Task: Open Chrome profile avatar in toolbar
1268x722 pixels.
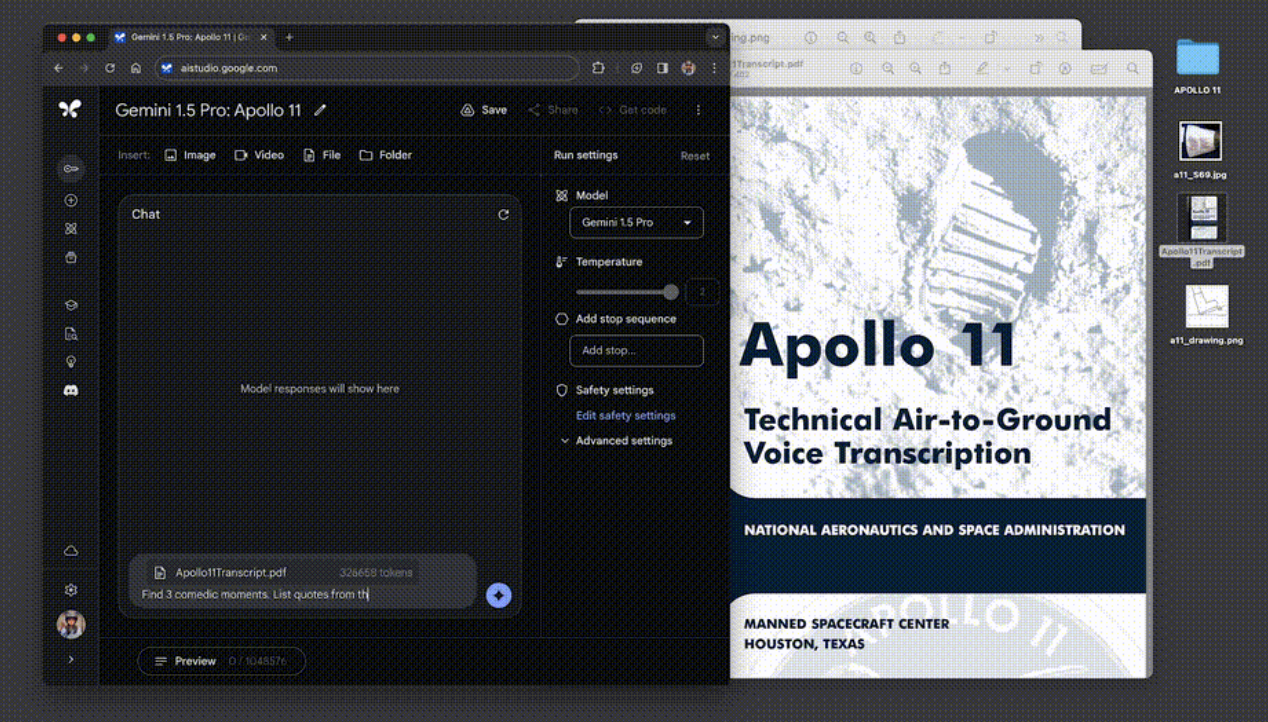Action: tap(688, 68)
